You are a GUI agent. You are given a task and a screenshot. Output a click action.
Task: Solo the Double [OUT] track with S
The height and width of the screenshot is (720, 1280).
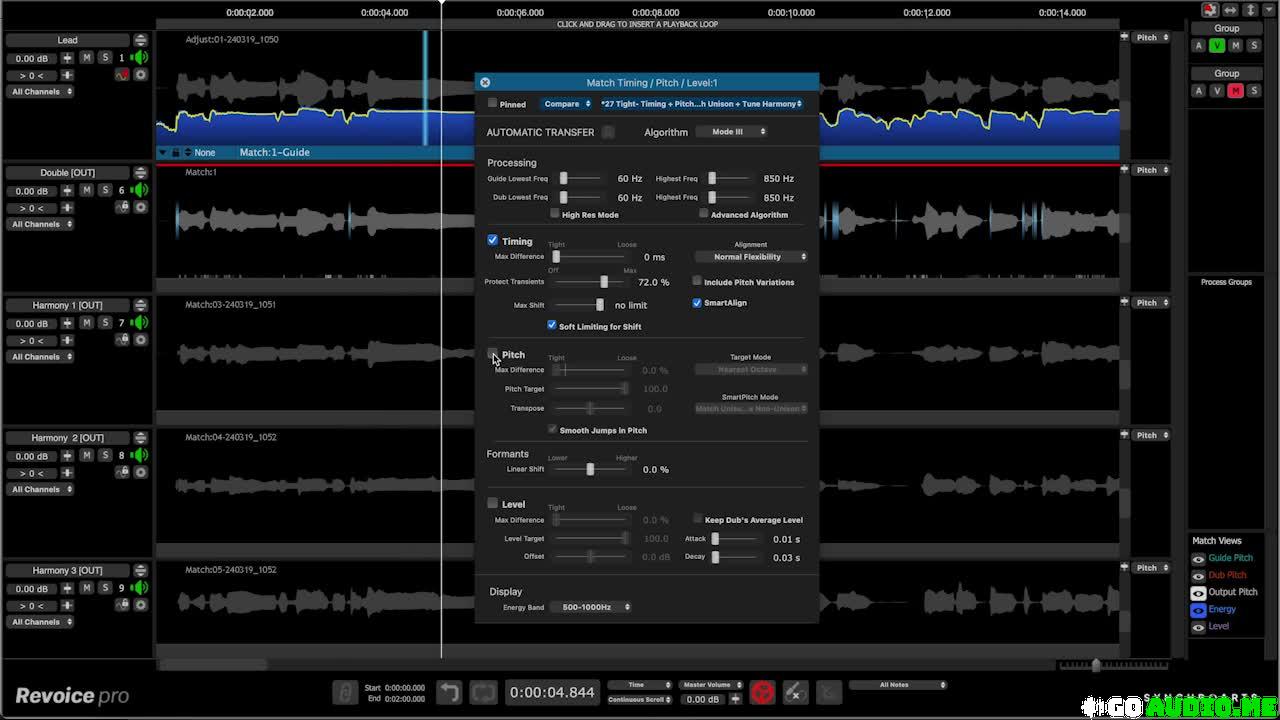pos(105,190)
